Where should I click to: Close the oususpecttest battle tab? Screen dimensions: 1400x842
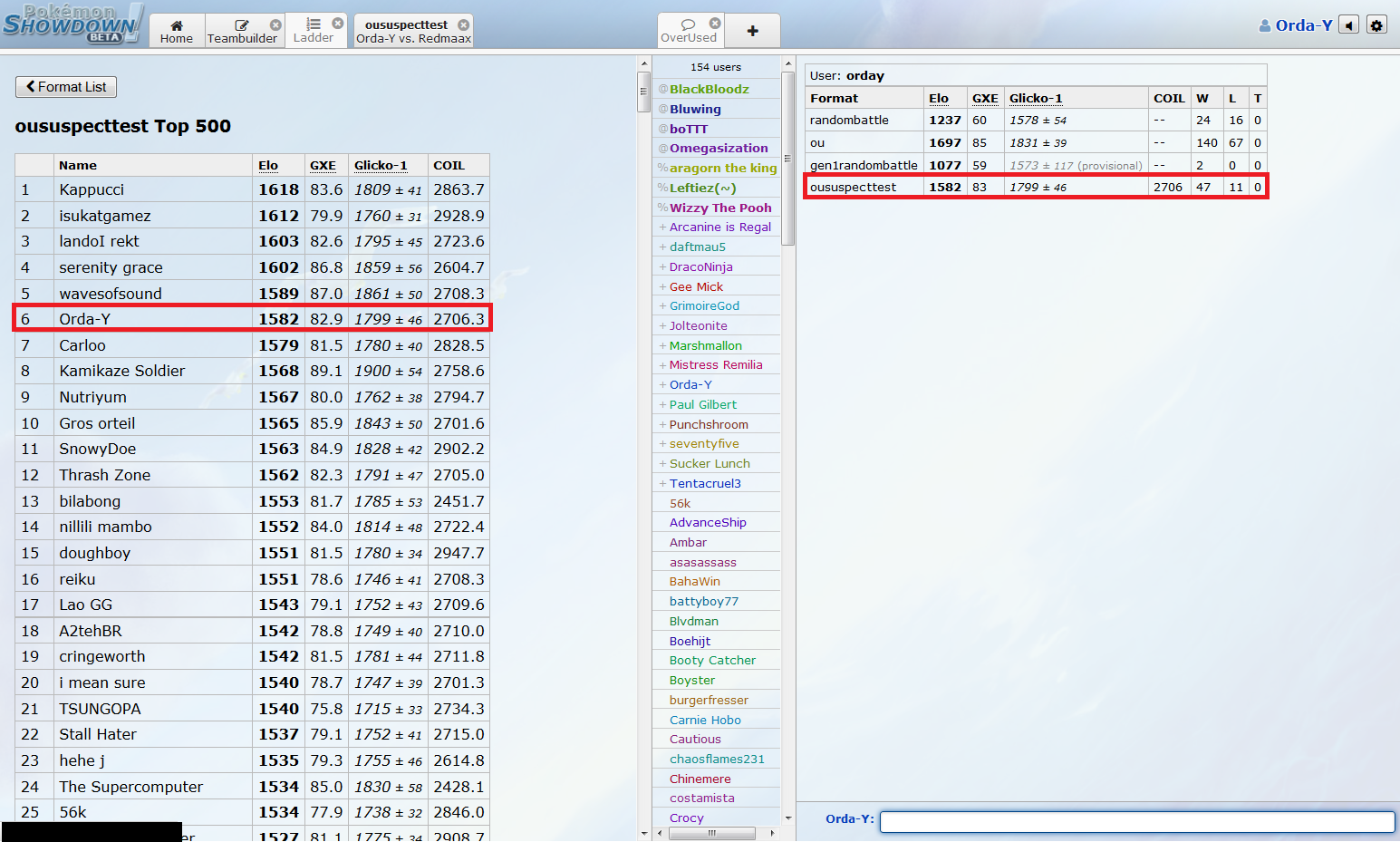[464, 24]
